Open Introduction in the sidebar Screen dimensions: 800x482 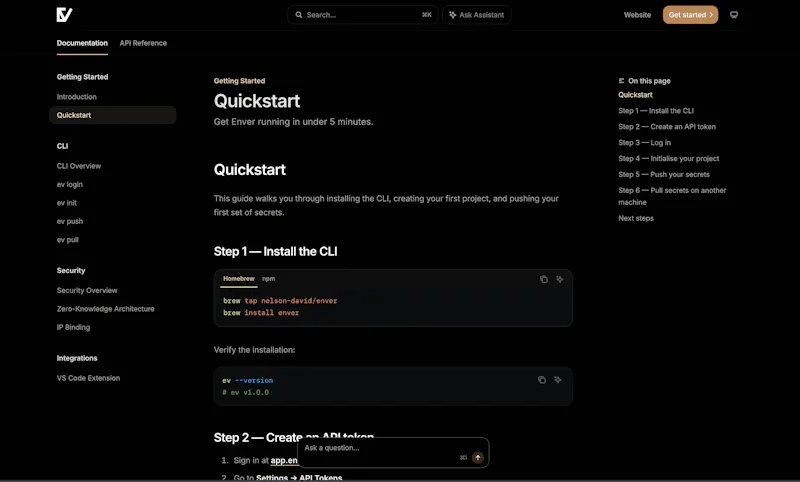tap(77, 96)
